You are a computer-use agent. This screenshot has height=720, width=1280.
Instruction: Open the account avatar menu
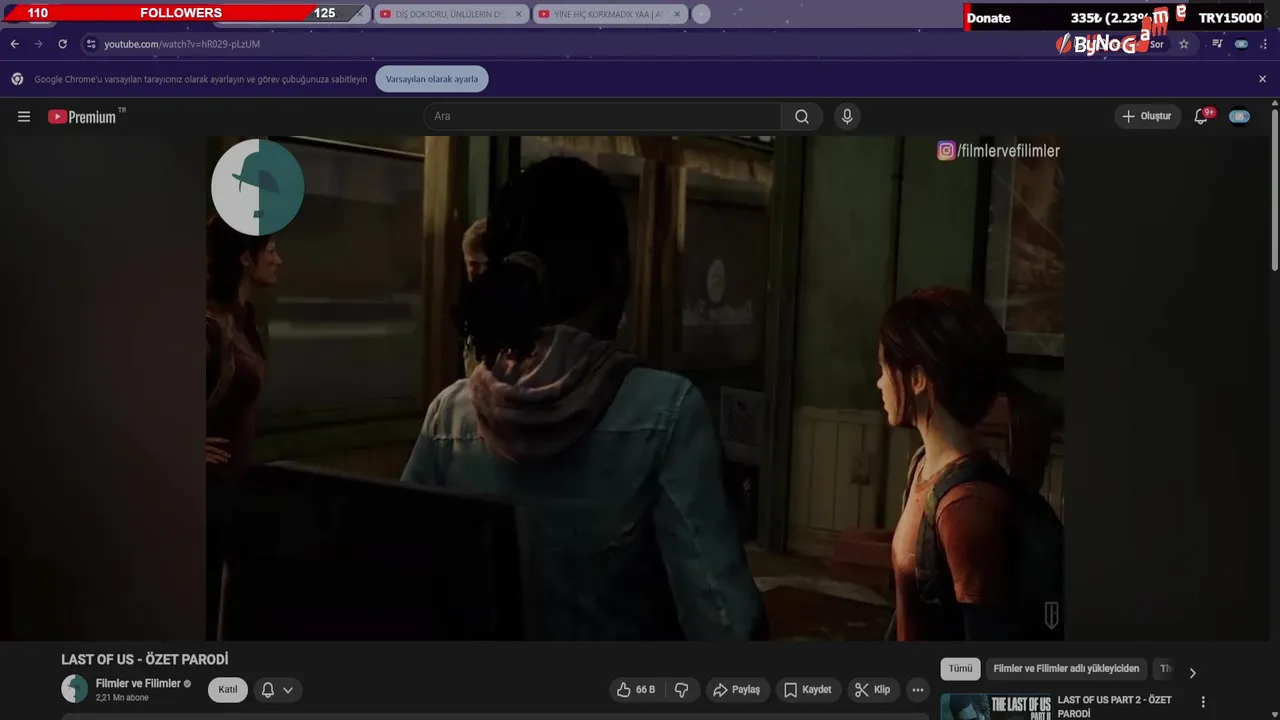point(1239,116)
